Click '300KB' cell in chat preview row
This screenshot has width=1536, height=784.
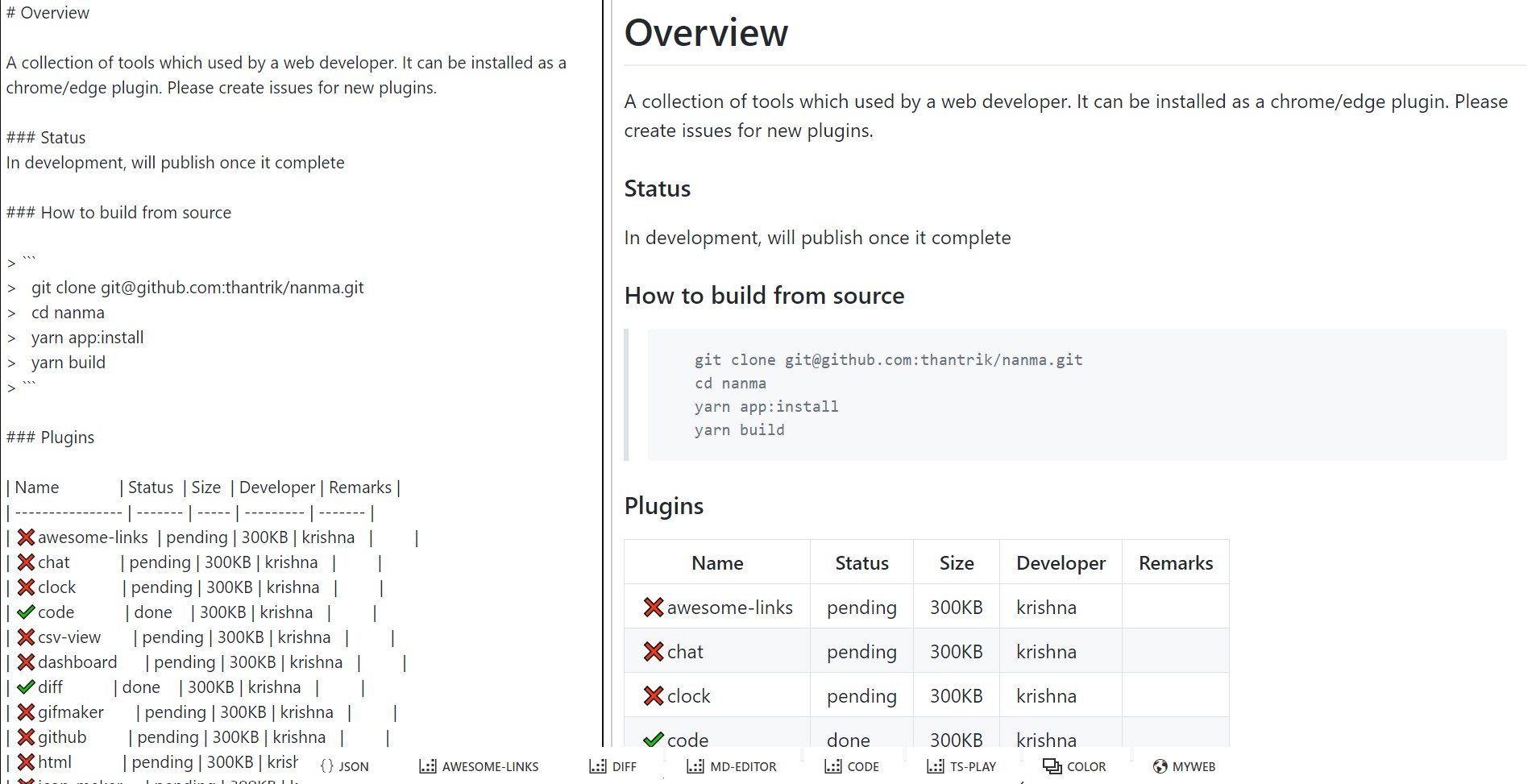957,652
